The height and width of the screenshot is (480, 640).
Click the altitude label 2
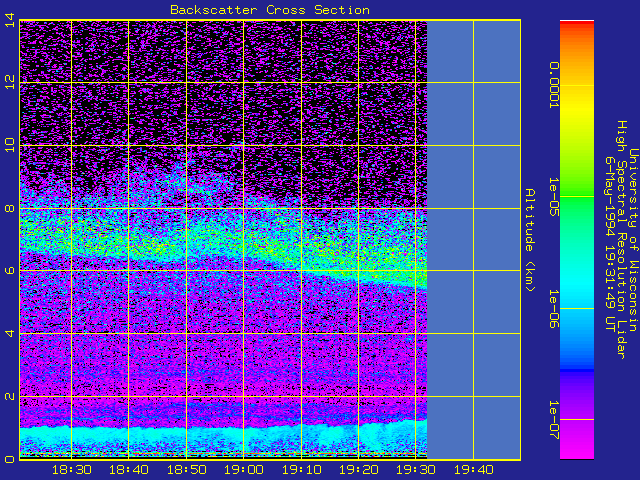pos(10,396)
